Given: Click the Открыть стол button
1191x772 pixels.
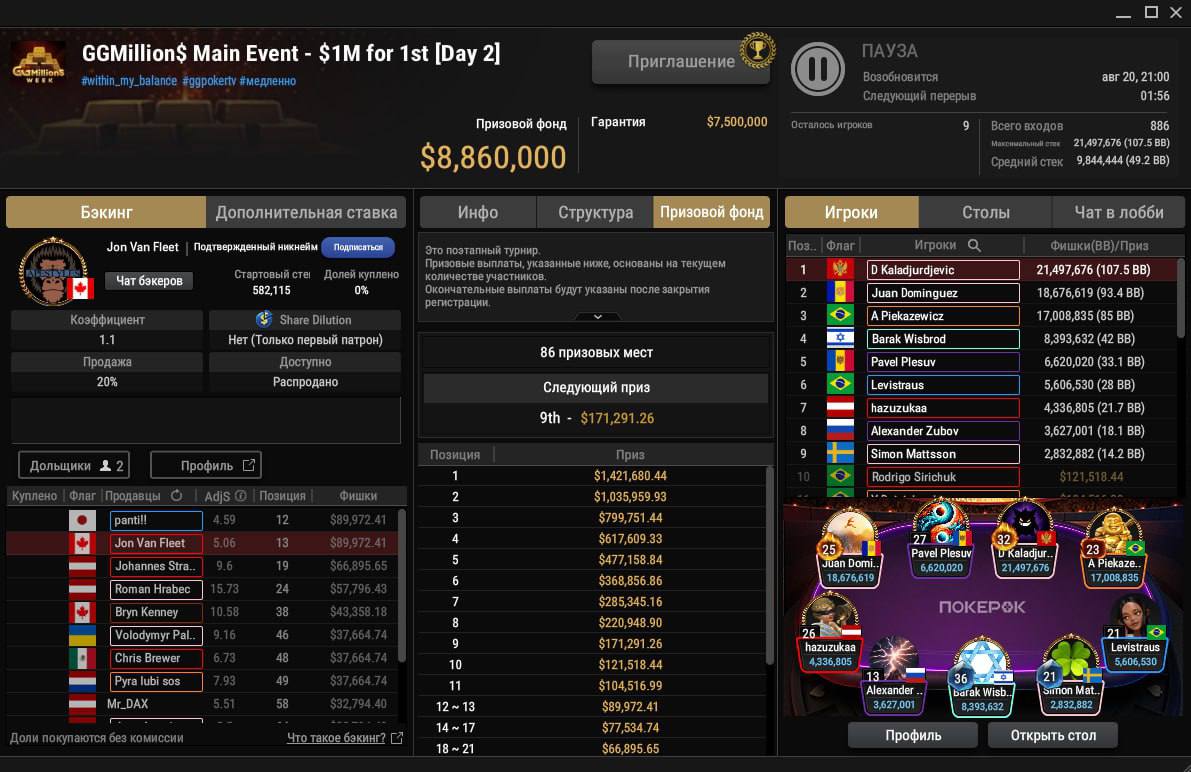Looking at the screenshot, I should 1052,735.
